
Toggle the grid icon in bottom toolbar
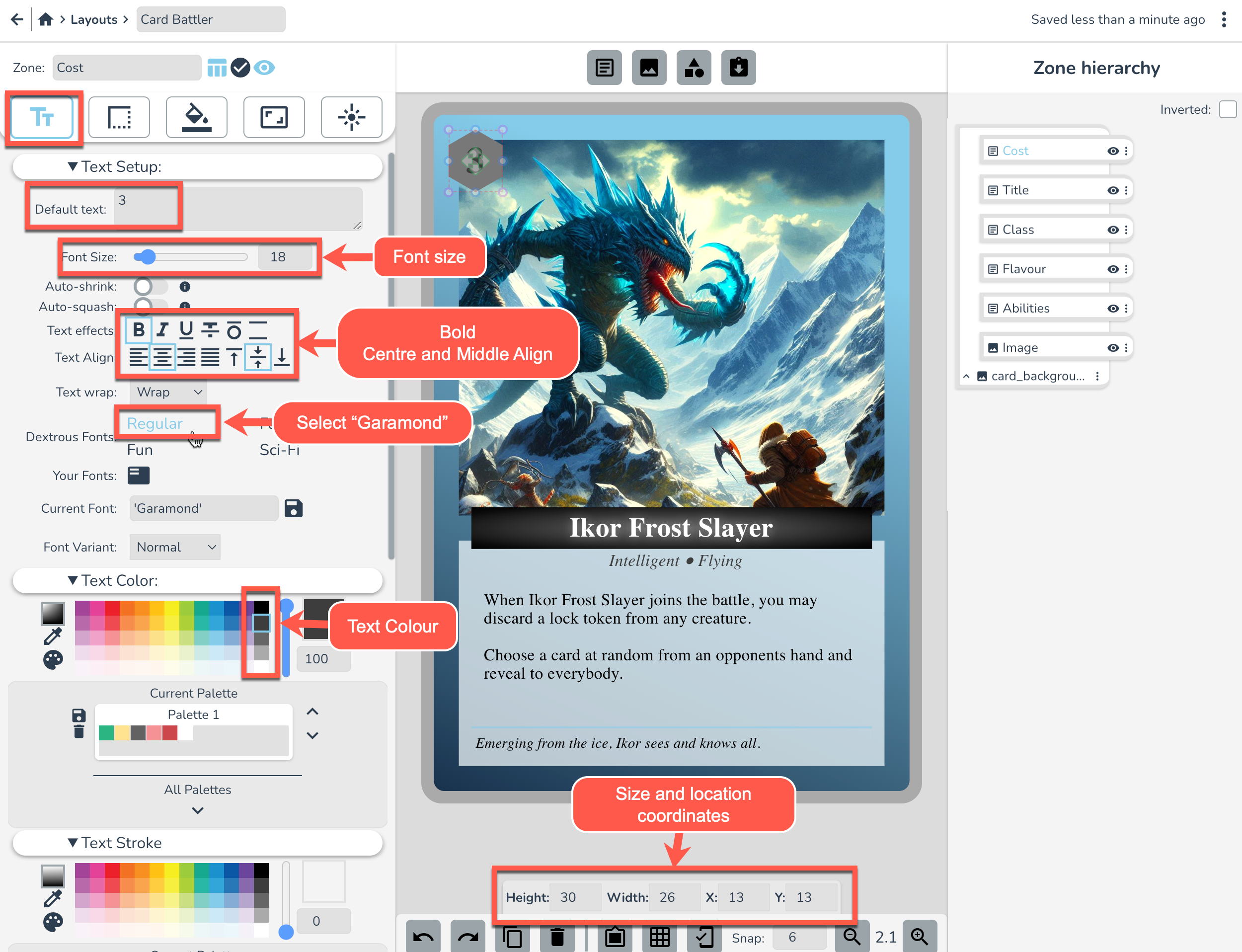(x=660, y=936)
